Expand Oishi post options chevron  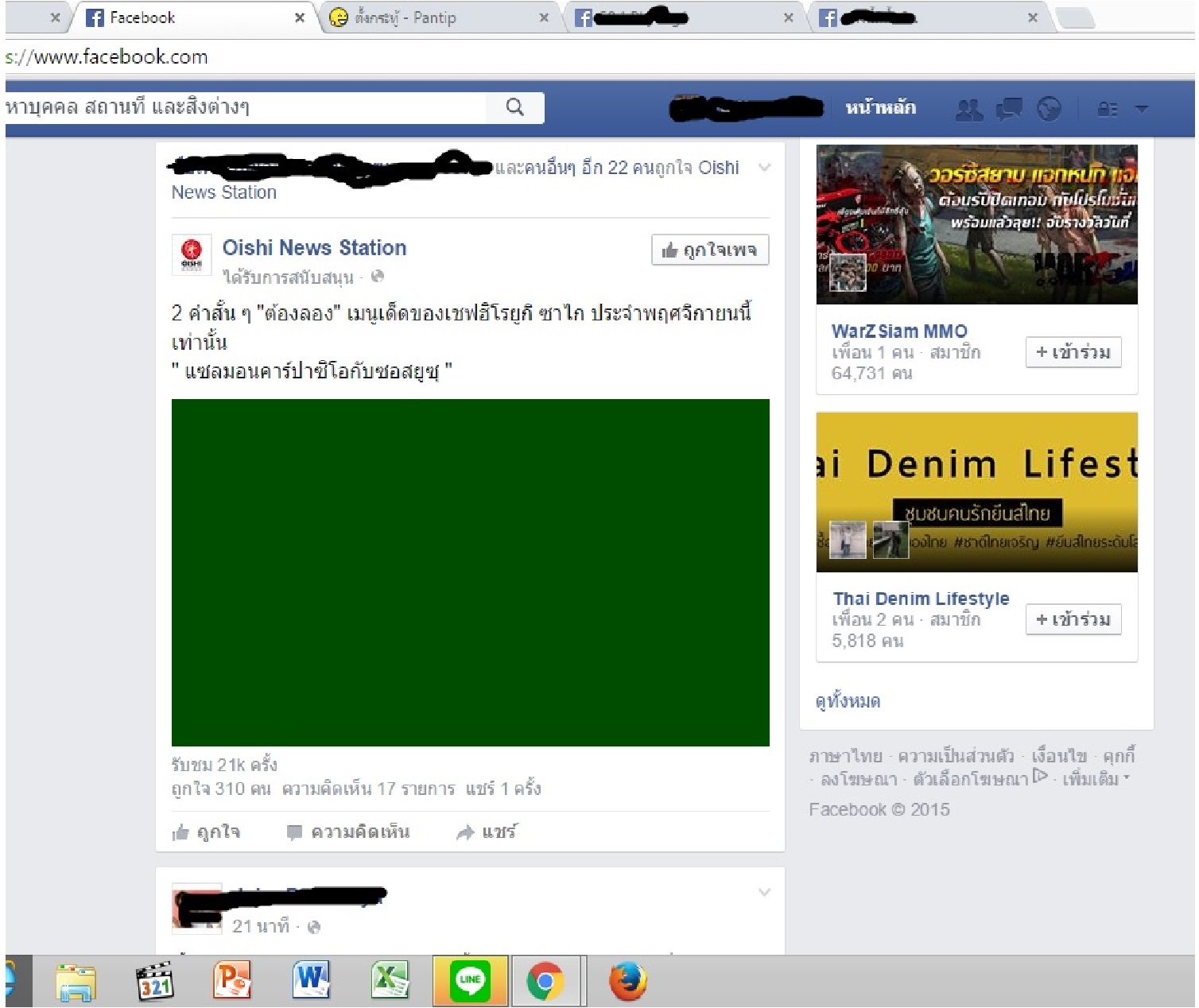pos(764,167)
